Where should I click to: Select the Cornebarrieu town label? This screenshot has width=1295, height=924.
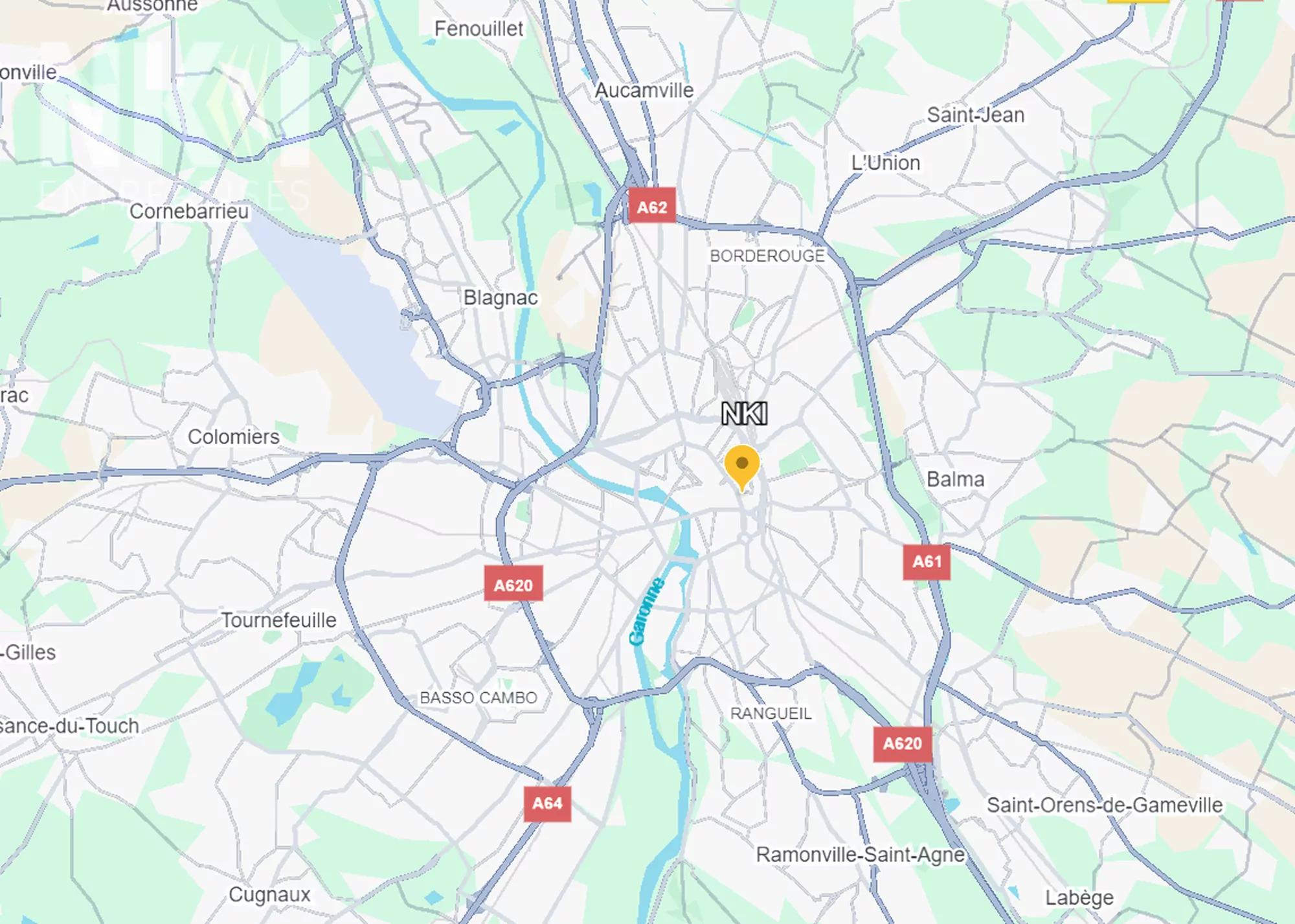(189, 211)
